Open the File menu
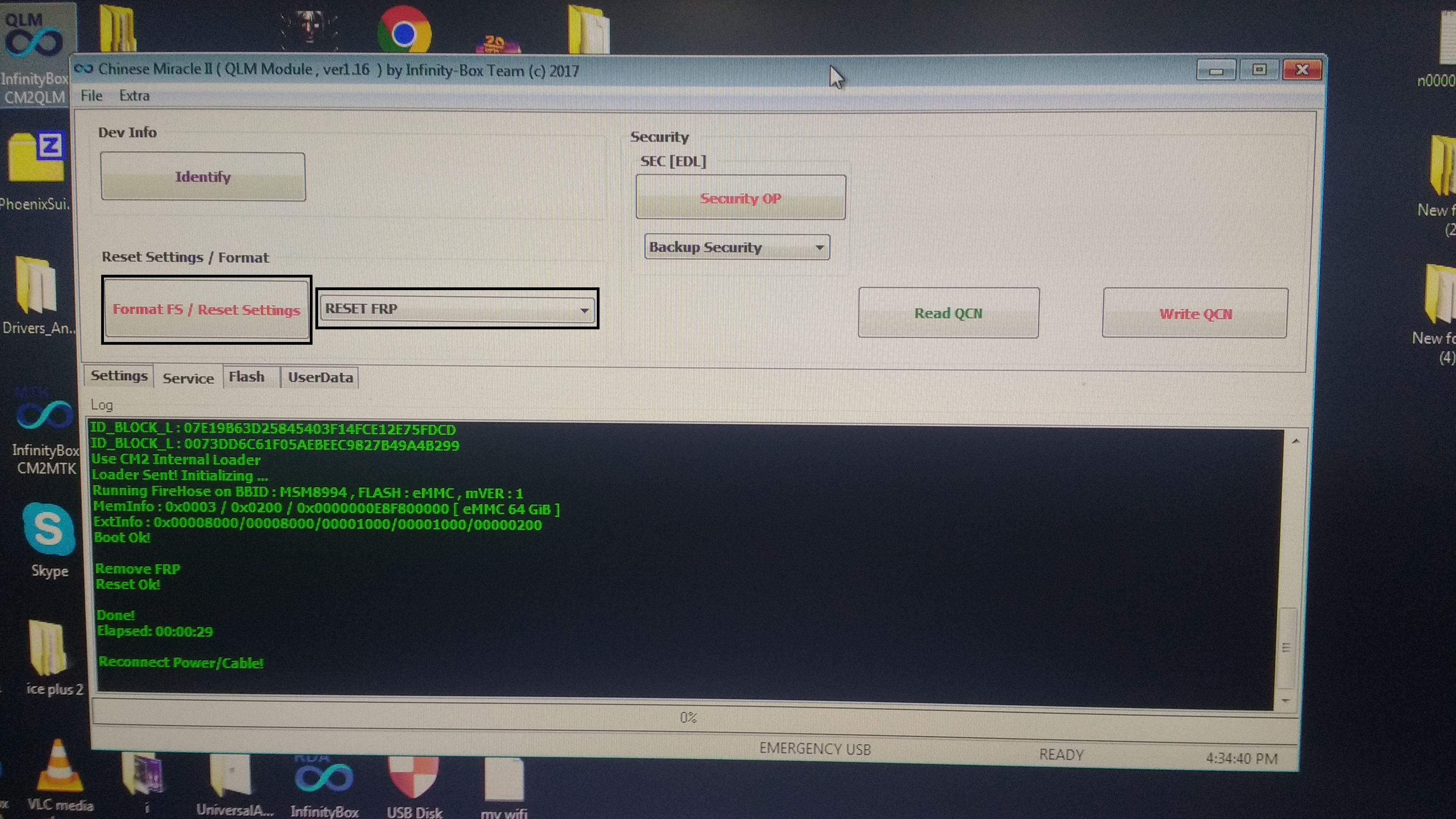This screenshot has width=1456, height=819. coord(91,96)
